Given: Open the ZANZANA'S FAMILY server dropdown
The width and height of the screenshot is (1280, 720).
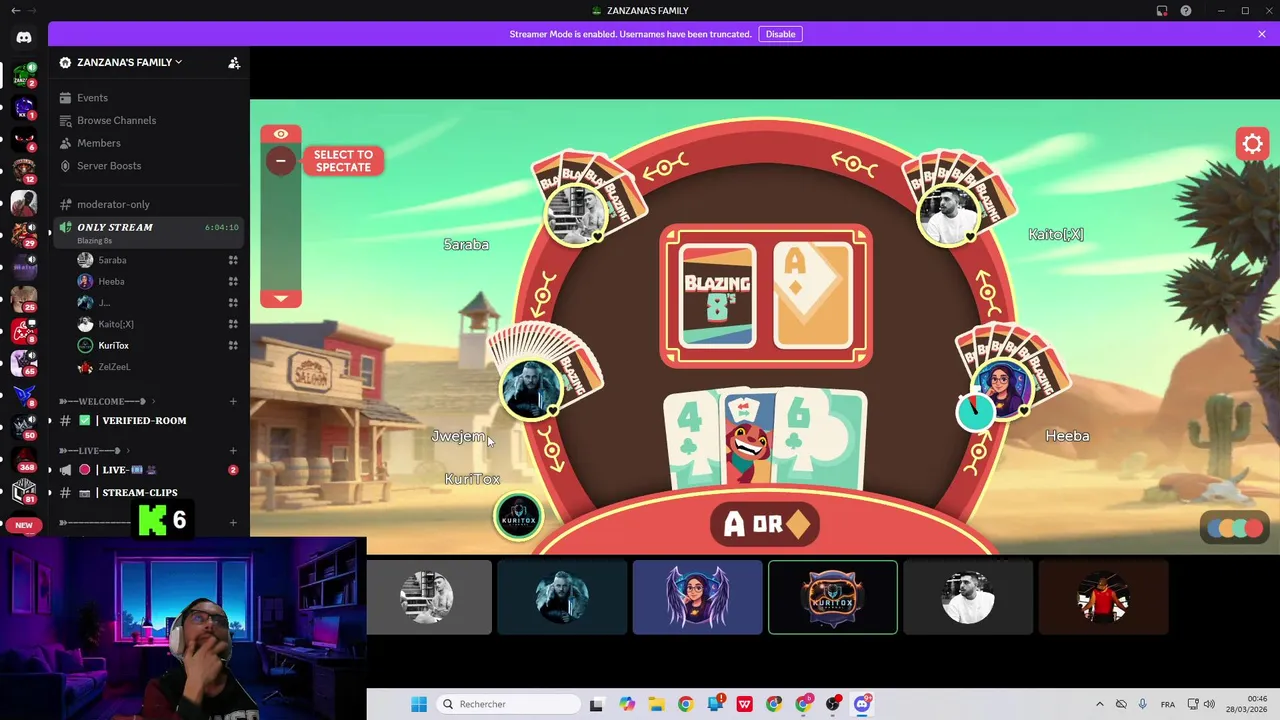Looking at the screenshot, I should pos(129,62).
